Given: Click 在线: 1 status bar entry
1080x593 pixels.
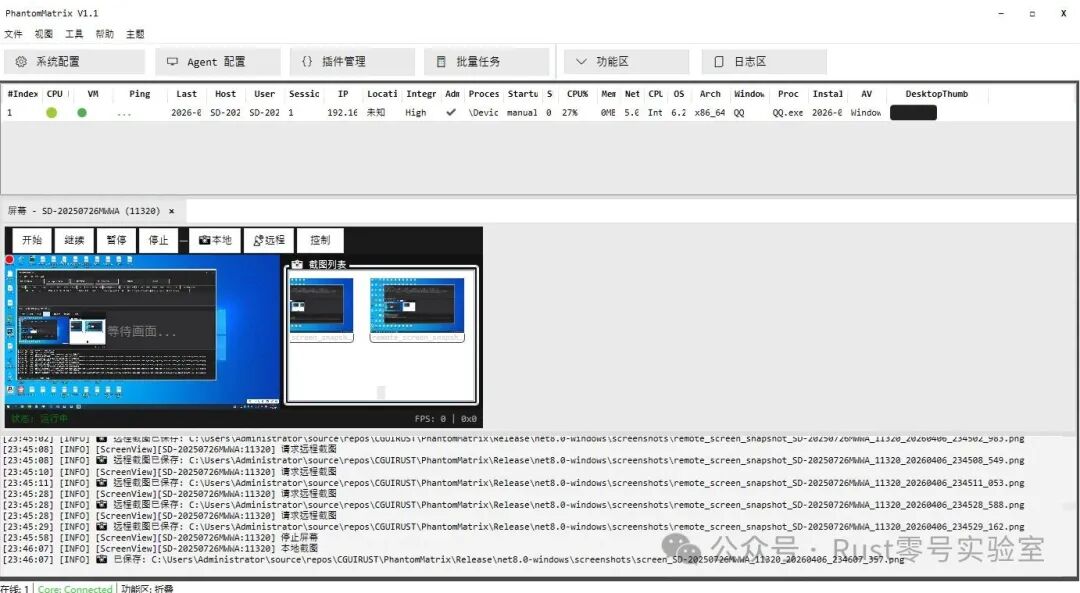Looking at the screenshot, I should [14, 589].
